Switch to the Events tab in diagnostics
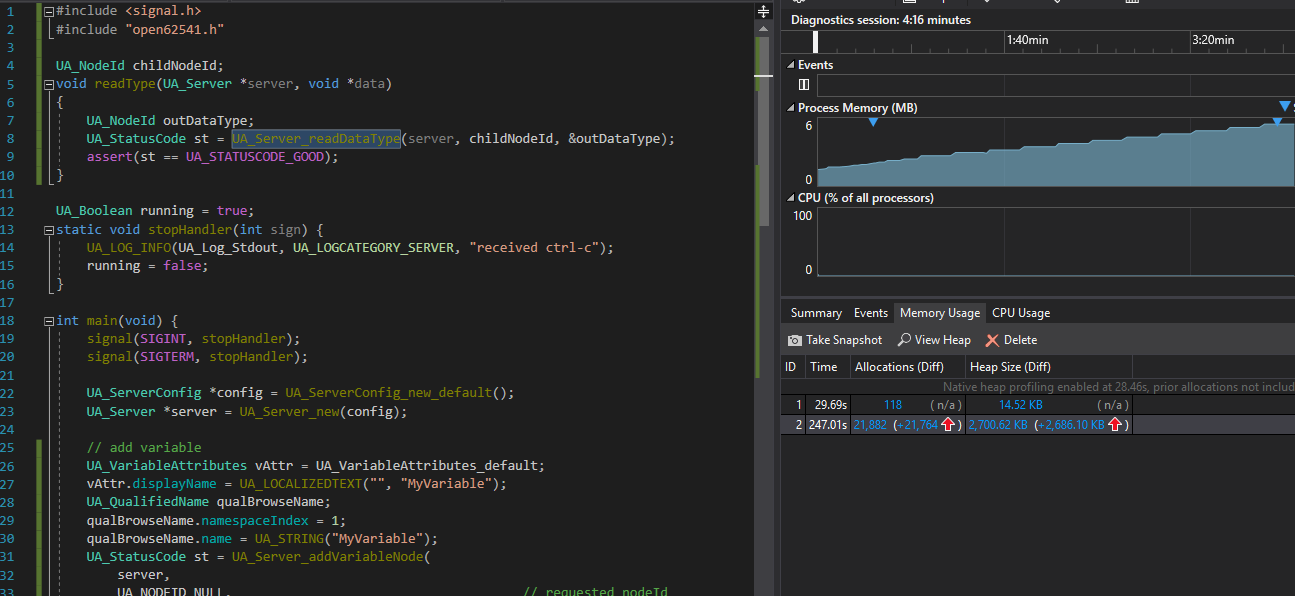Viewport: 1295px width, 596px height. [870, 313]
